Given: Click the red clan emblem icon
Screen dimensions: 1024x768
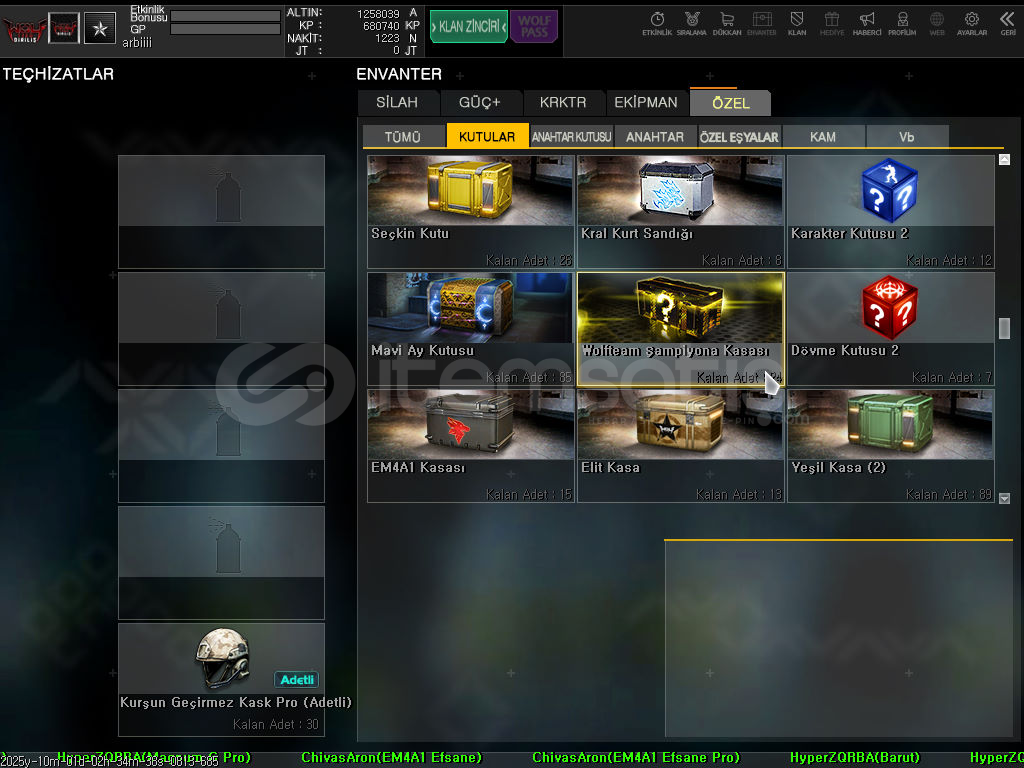Looking at the screenshot, I should point(64,29).
